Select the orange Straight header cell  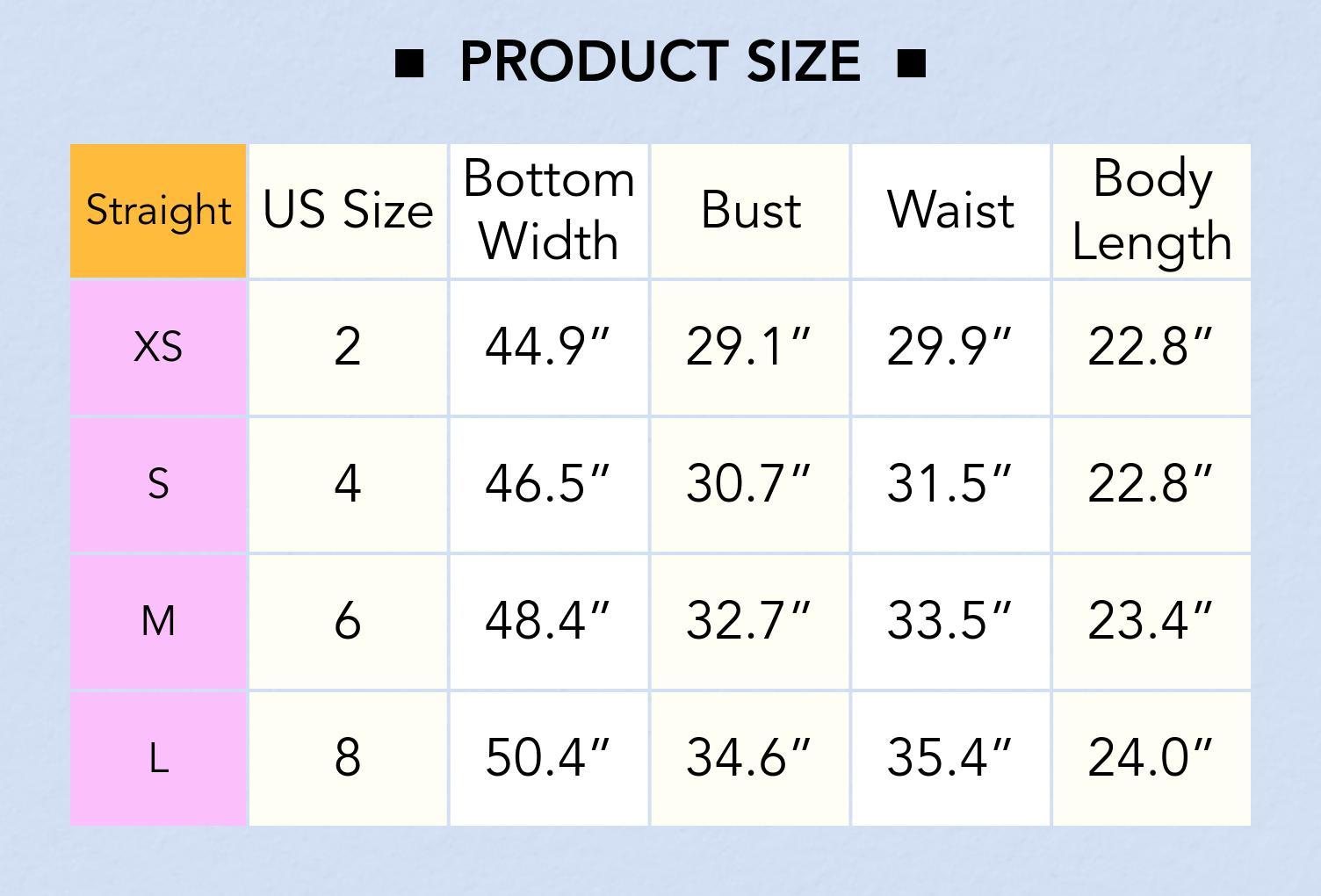tap(158, 211)
